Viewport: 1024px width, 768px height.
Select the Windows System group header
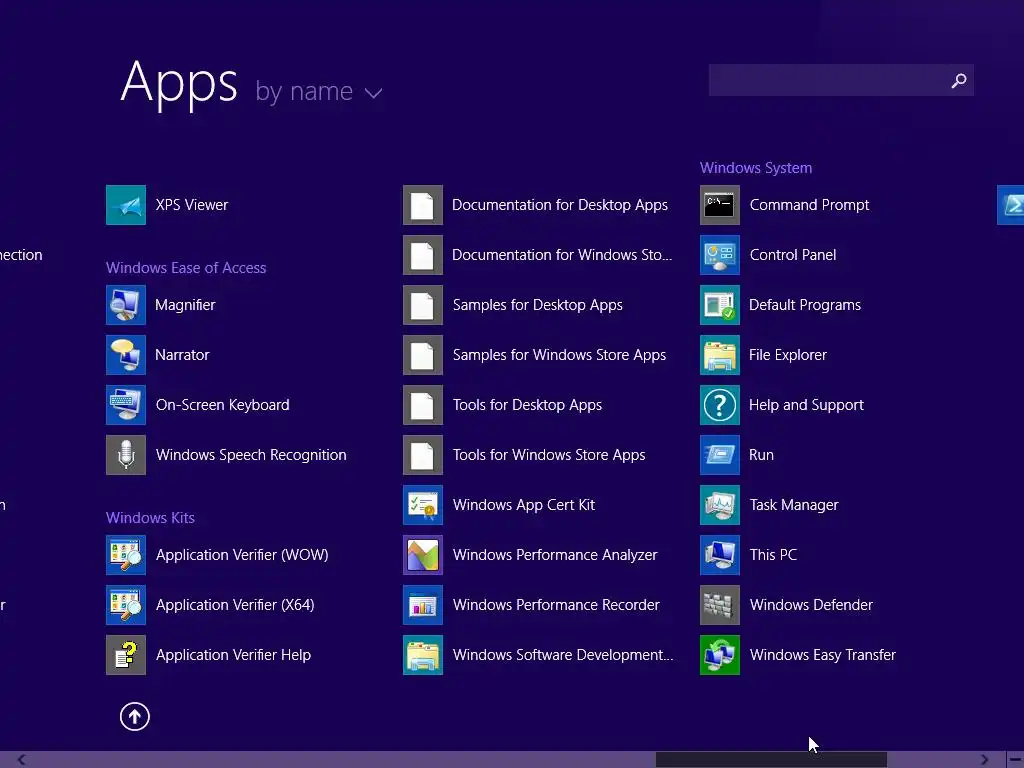pyautogui.click(x=756, y=168)
